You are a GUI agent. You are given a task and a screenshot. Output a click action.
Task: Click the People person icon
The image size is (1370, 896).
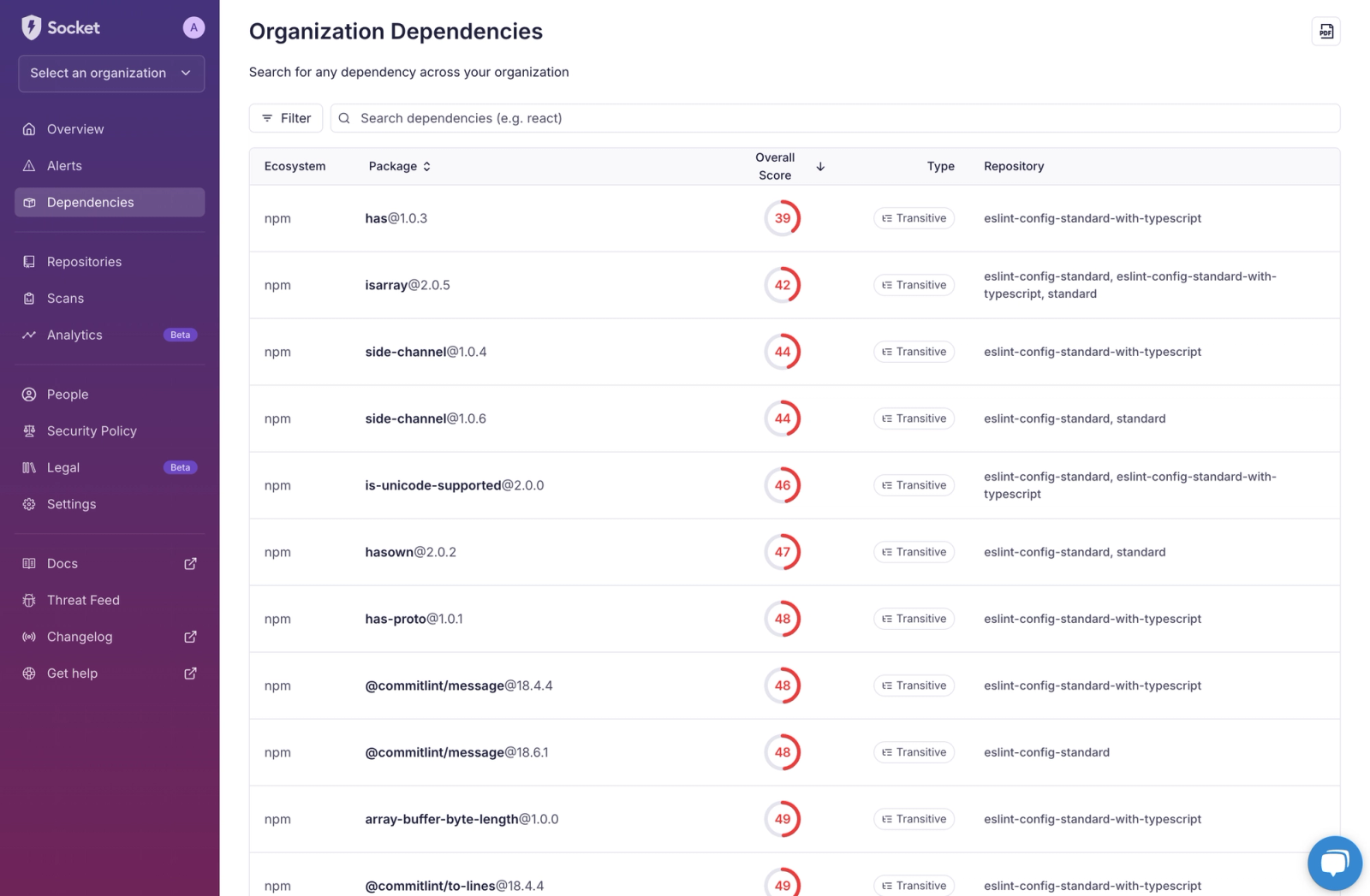29,395
